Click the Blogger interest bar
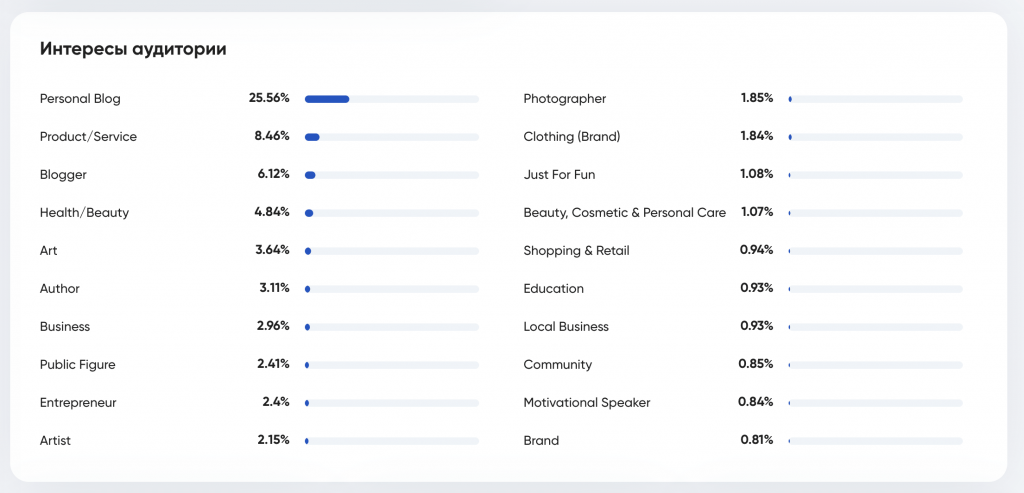 pos(391,175)
